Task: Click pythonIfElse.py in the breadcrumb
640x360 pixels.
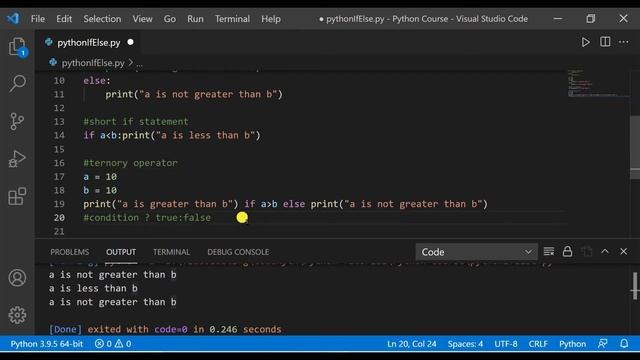Action: click(93, 63)
